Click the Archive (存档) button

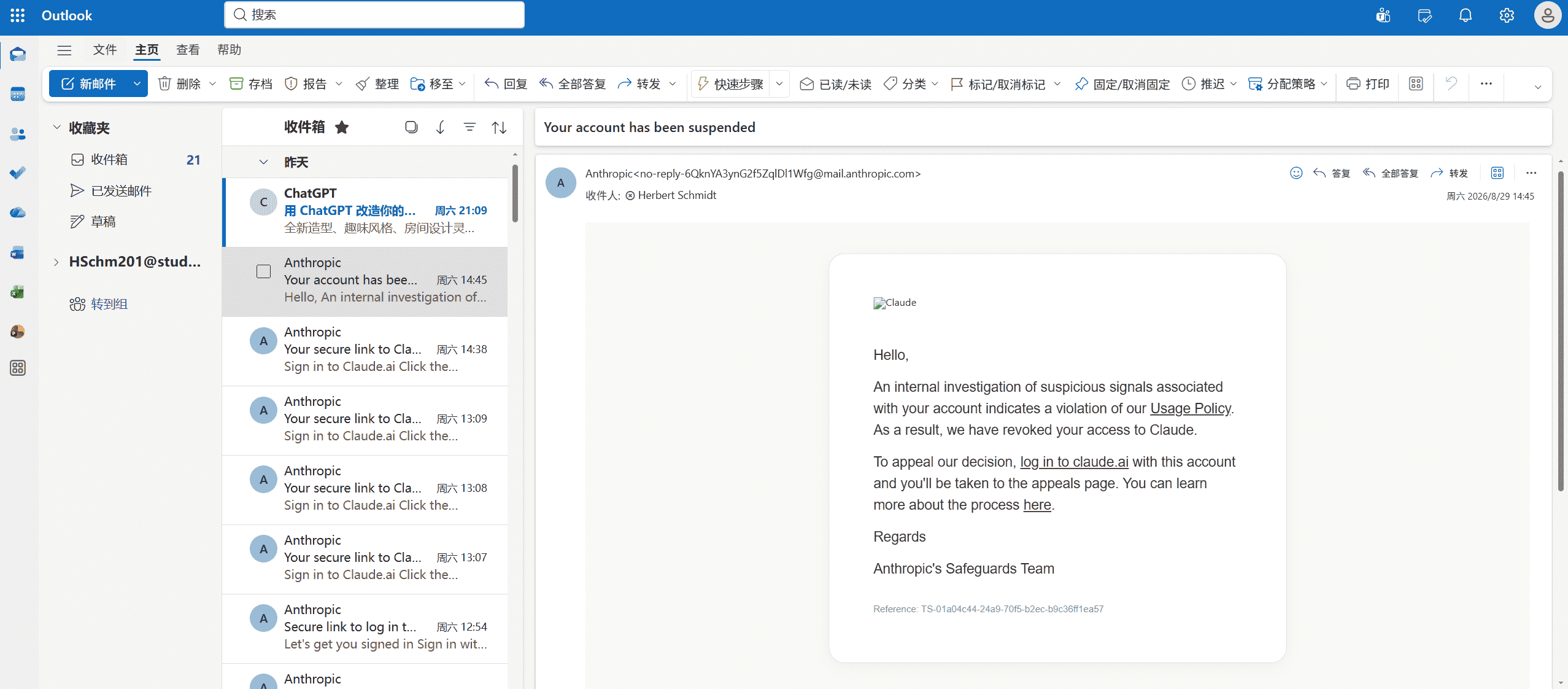pos(251,84)
